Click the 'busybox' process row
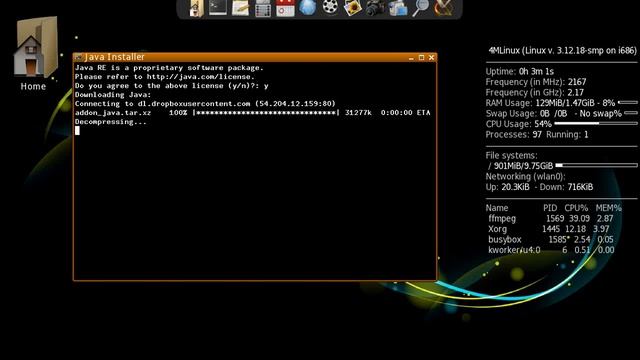640x360 pixels. click(551, 240)
